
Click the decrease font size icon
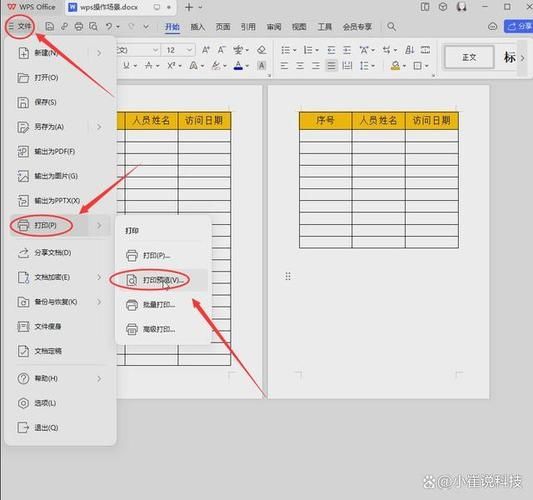222,50
